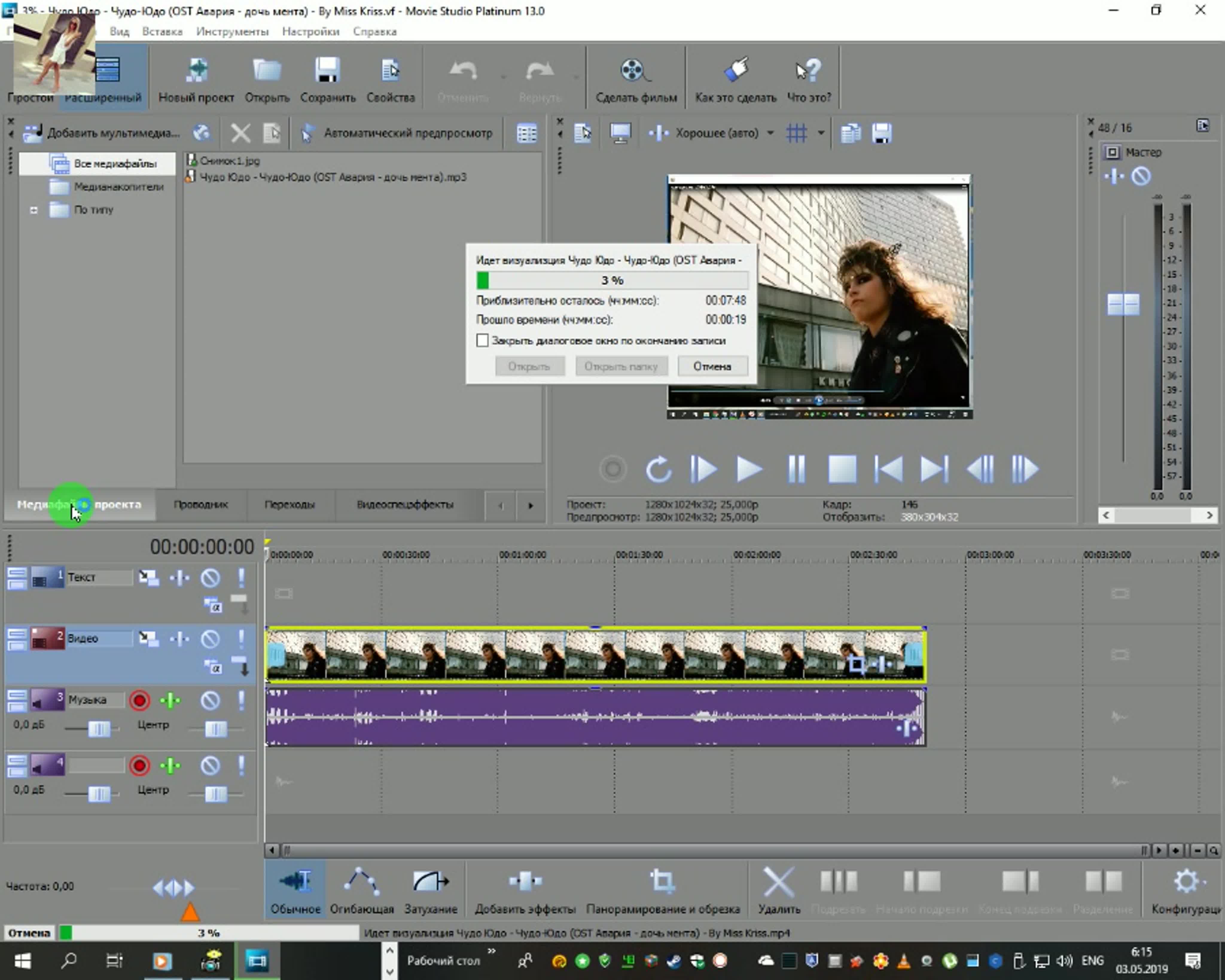Toggle the preview grid overlay icon
1225x980 pixels.
[797, 133]
